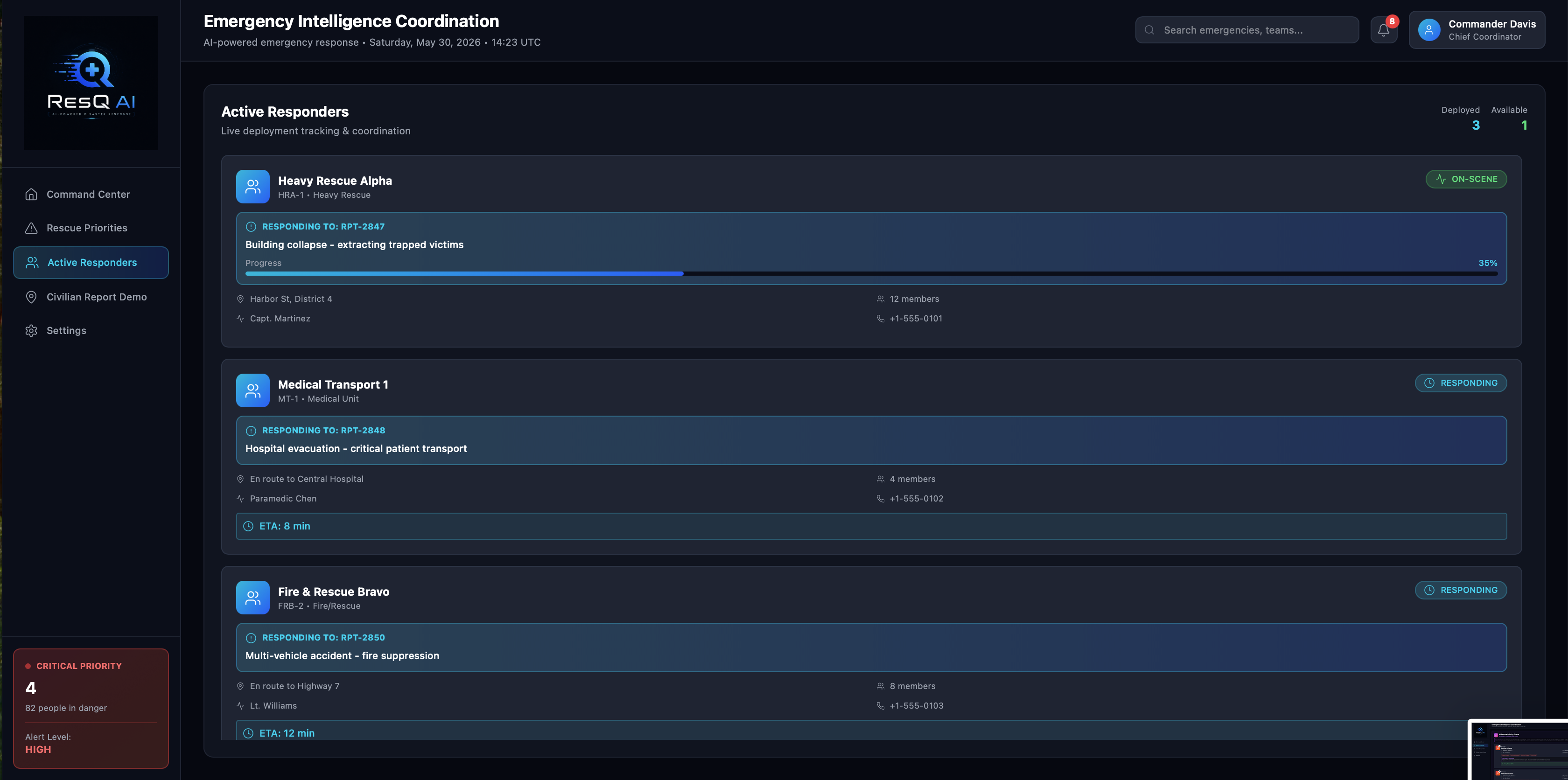This screenshot has height=780, width=1568.
Task: Click the Command Center home icon
Action: (x=31, y=194)
